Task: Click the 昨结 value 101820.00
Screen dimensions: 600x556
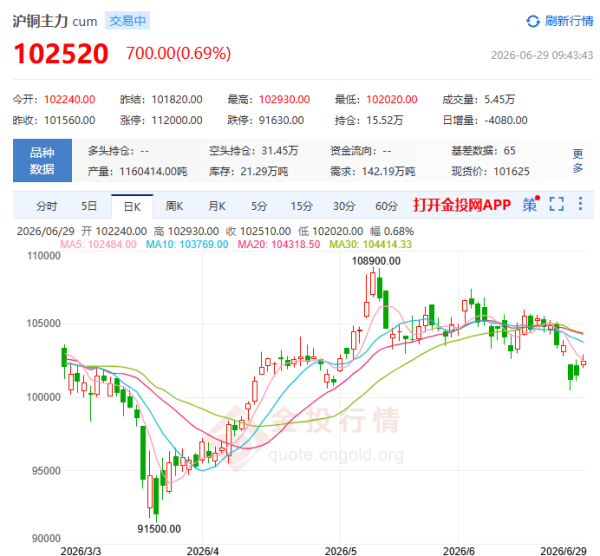Action: 177,99
